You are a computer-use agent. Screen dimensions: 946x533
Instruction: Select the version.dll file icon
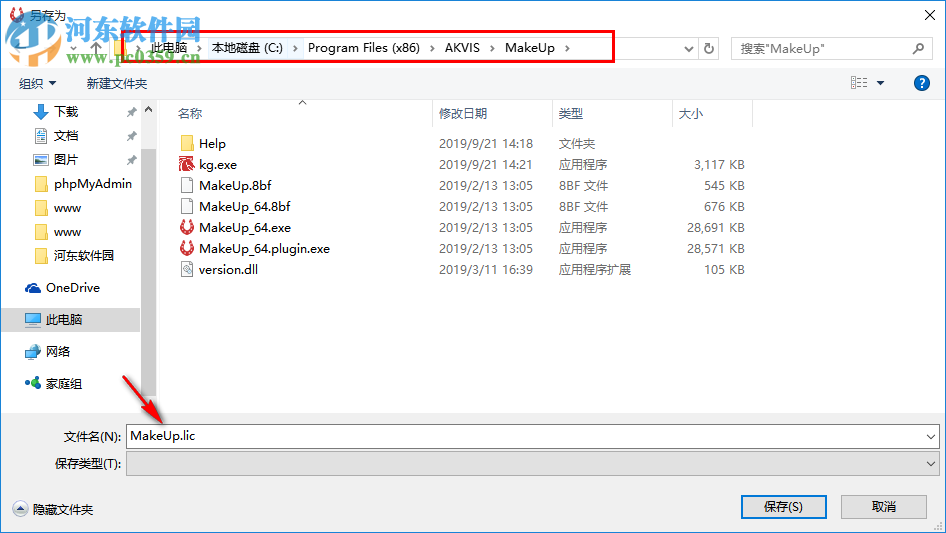(x=187, y=269)
